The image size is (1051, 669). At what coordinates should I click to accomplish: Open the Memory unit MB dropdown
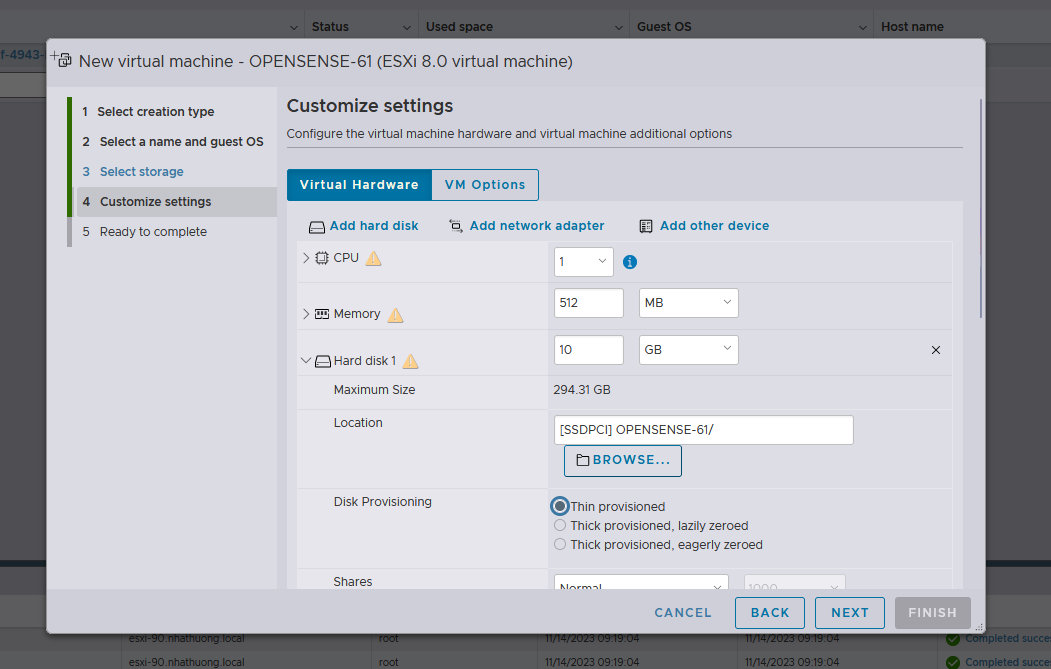[x=688, y=303]
